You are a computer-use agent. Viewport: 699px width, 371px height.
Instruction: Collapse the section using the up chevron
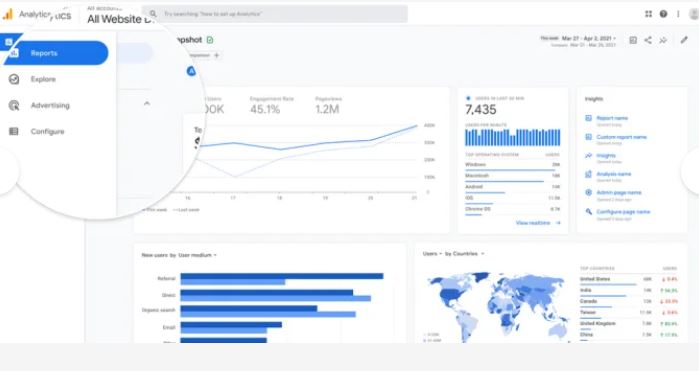(147, 103)
